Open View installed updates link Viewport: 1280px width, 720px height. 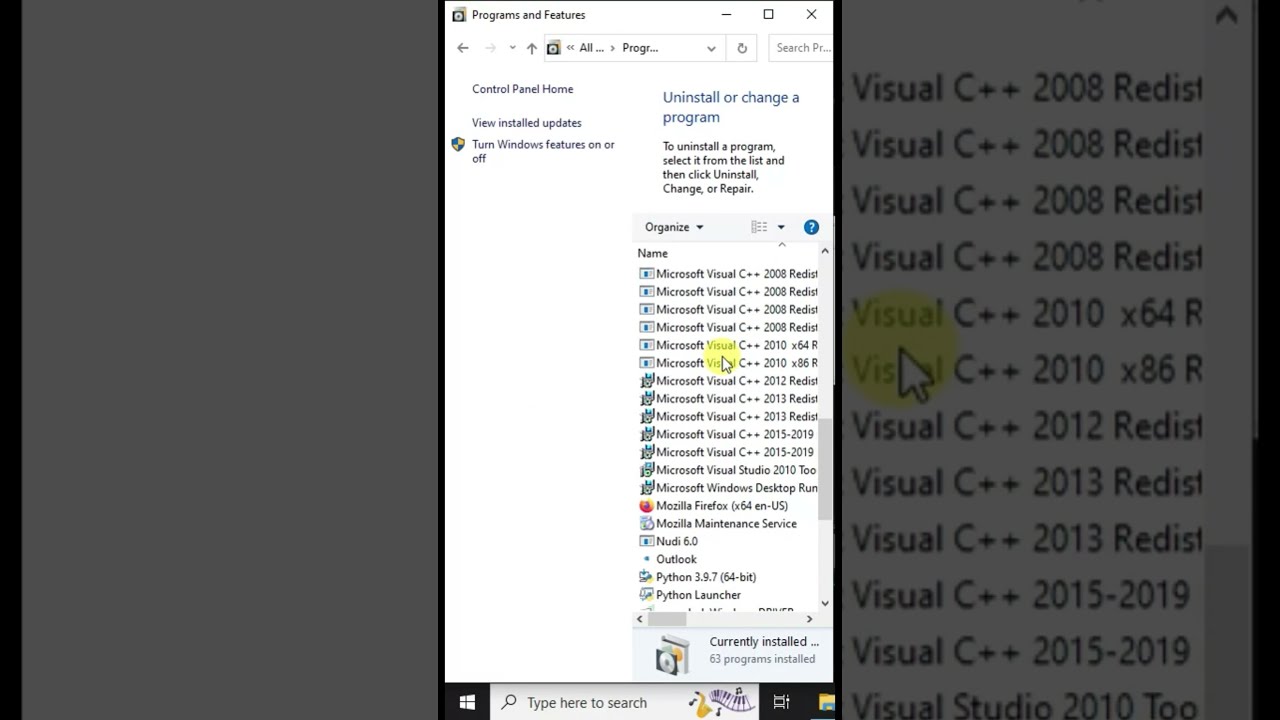coord(527,123)
